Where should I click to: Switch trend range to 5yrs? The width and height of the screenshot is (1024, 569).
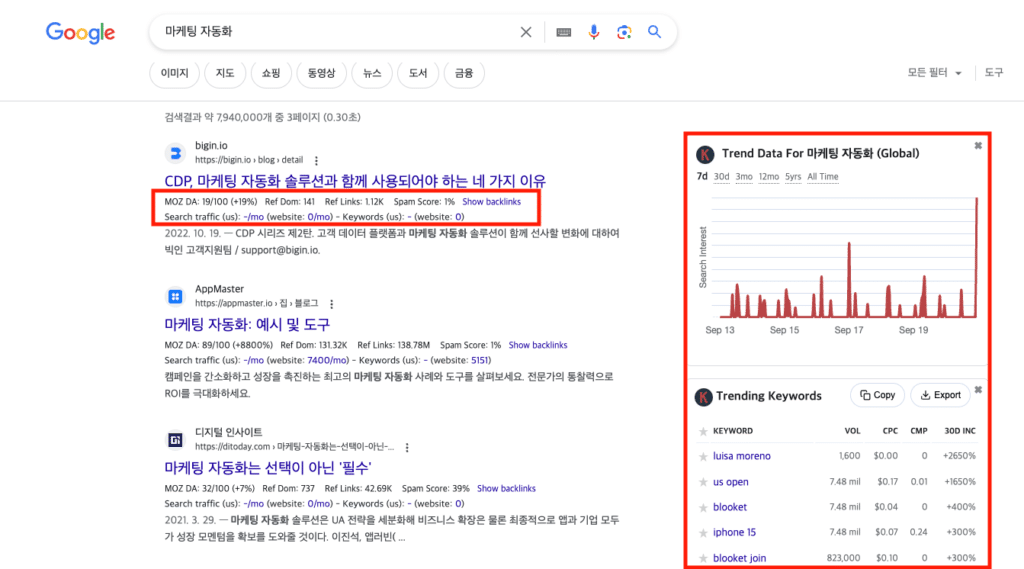pos(793,177)
